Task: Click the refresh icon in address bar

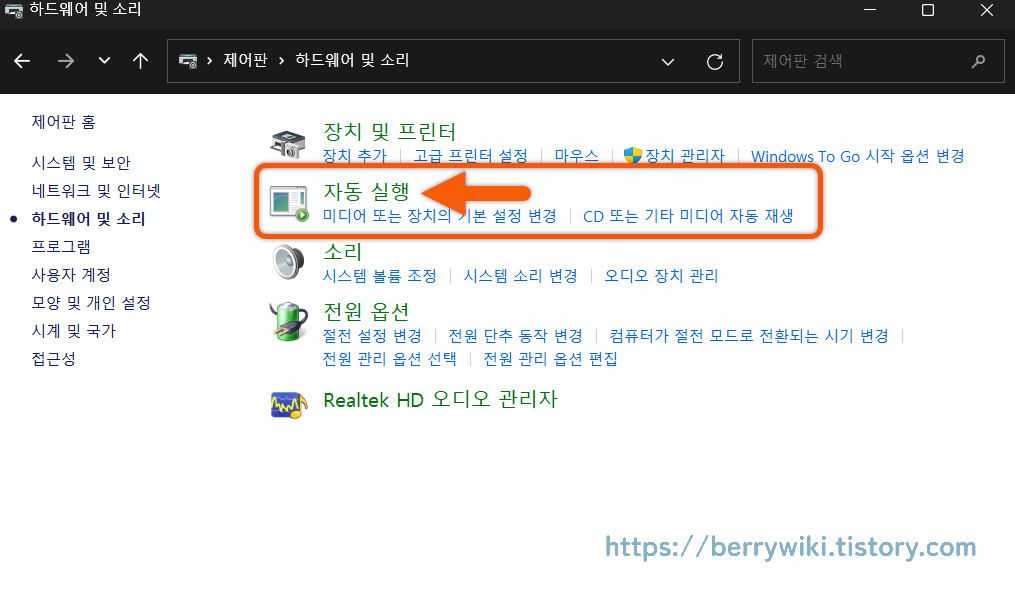Action: coord(715,61)
